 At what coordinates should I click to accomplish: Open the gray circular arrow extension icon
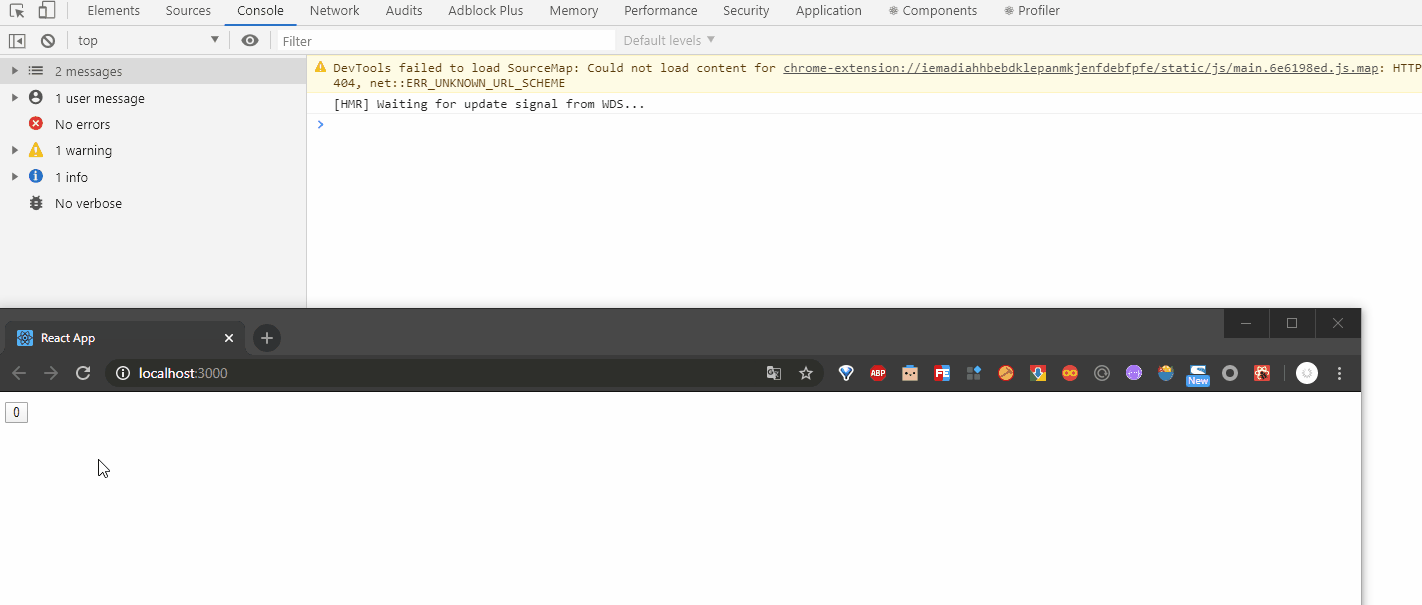[1102, 373]
